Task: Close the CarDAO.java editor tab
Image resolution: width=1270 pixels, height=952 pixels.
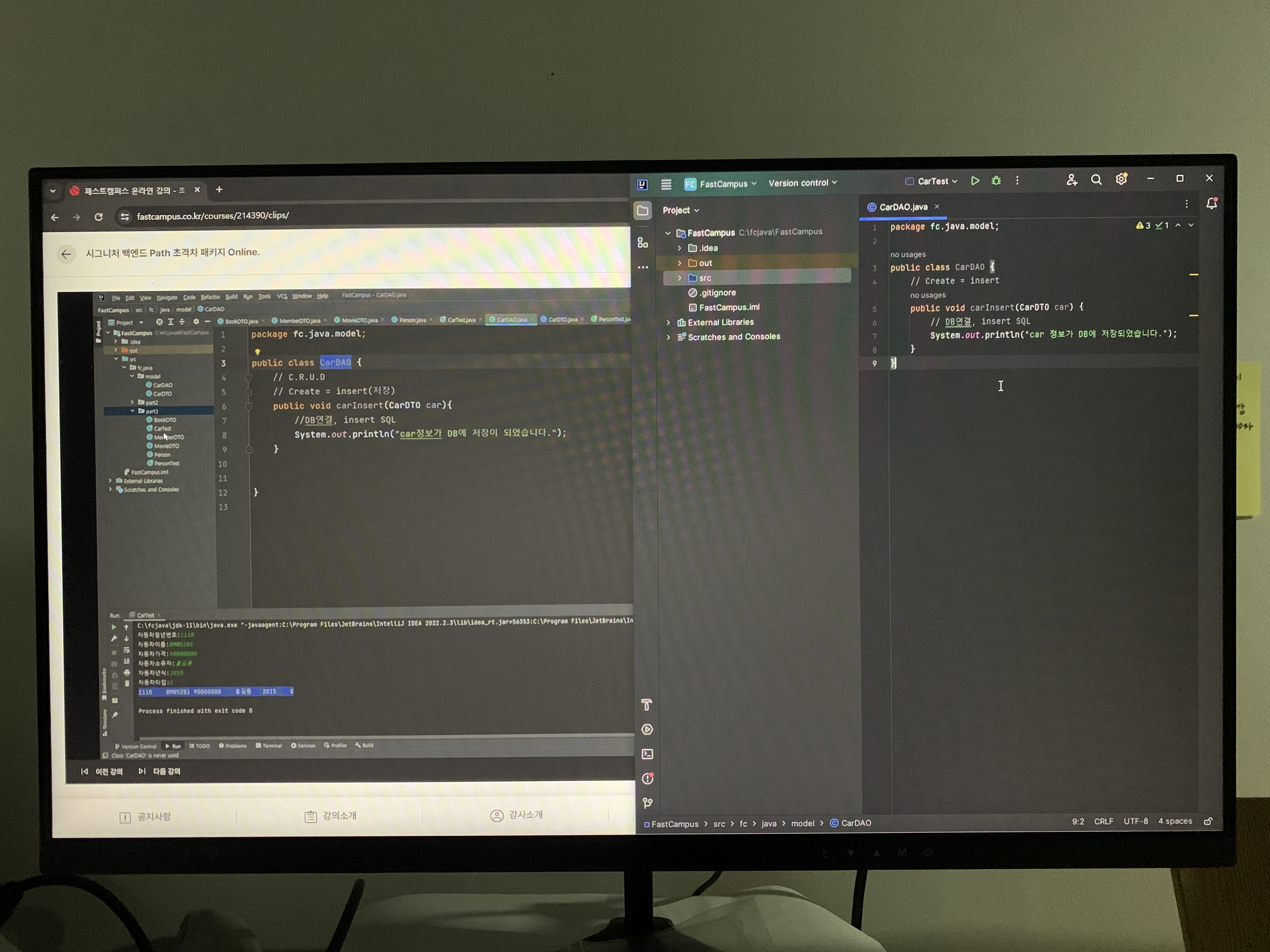Action: click(937, 207)
